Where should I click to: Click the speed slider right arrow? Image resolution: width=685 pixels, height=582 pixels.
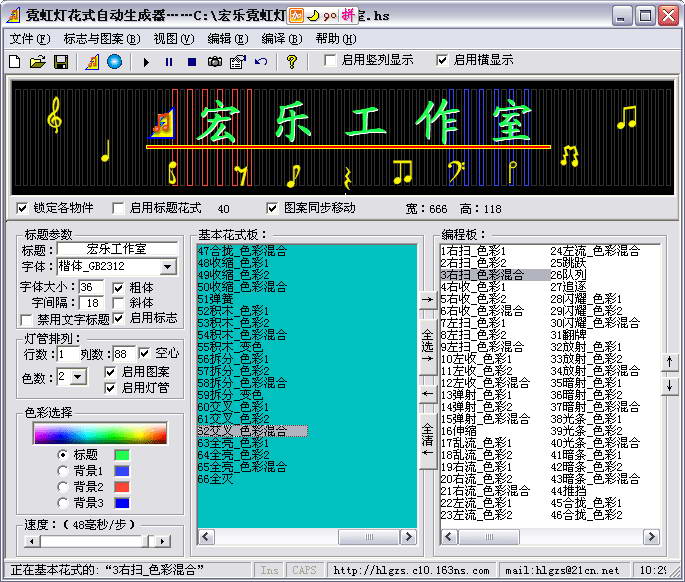(163, 541)
